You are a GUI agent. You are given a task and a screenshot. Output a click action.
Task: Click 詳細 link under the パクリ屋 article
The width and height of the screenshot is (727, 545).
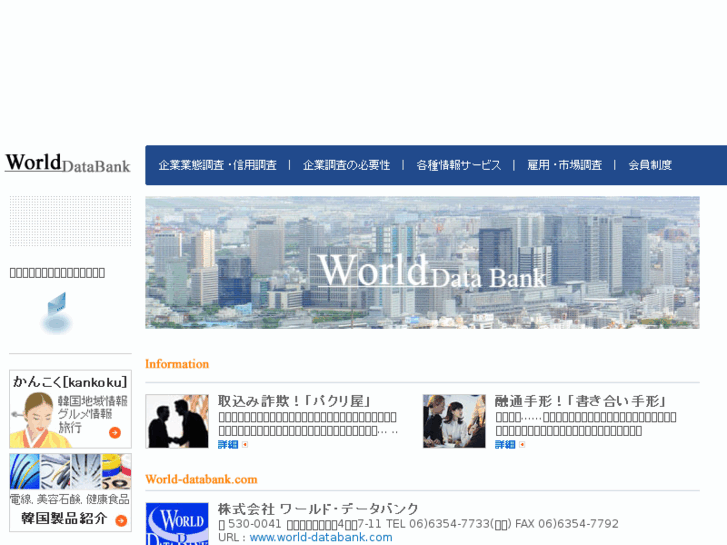click(x=229, y=445)
